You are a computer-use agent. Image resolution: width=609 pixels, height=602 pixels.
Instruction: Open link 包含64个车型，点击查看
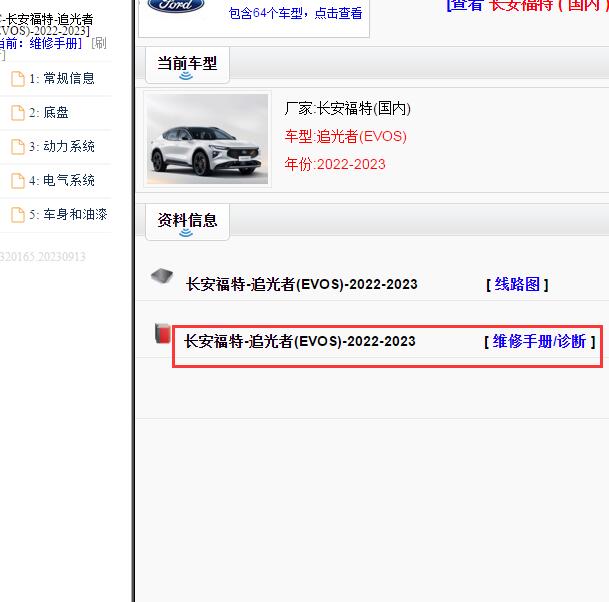(296, 13)
